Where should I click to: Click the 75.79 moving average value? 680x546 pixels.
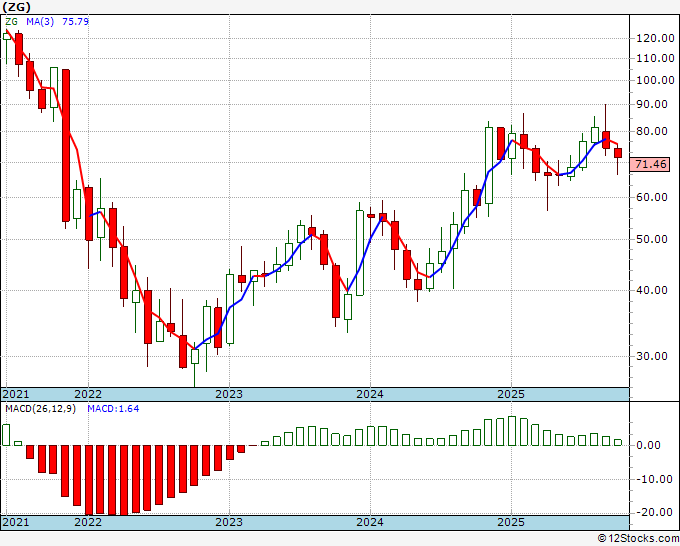(x=75, y=21)
